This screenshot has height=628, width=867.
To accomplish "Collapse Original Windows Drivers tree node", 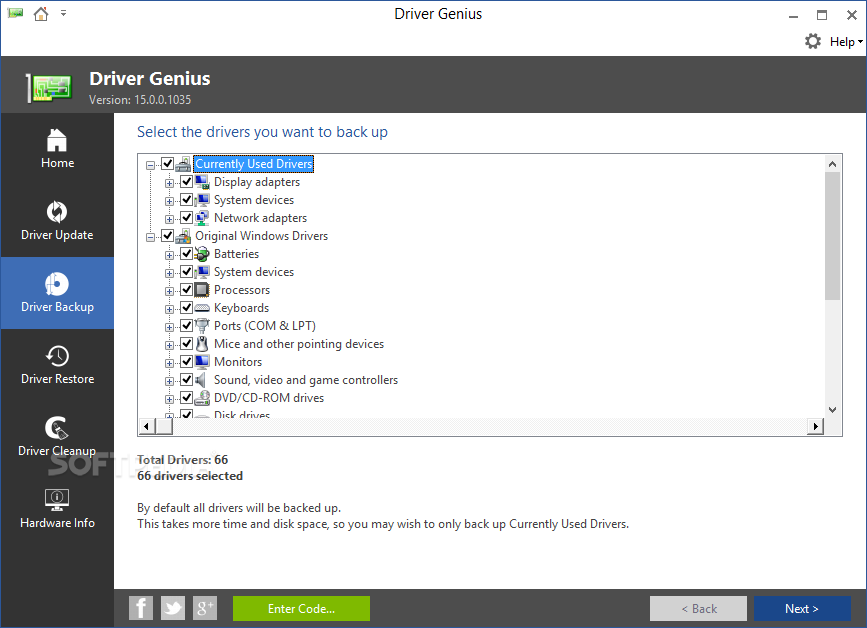I will pyautogui.click(x=150, y=237).
